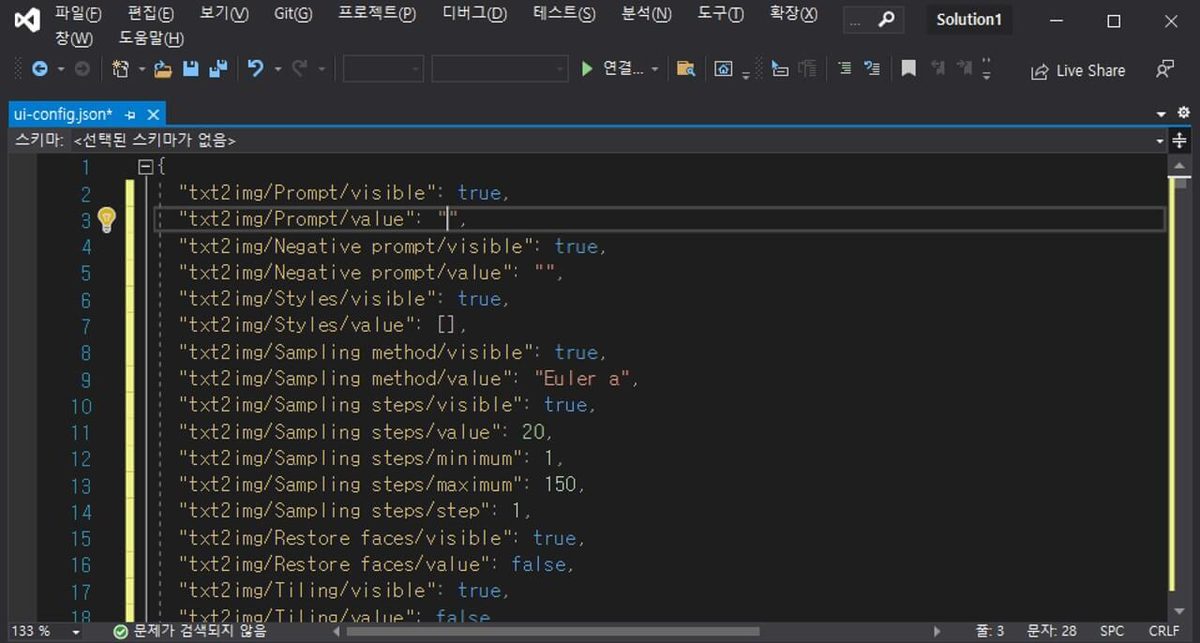
Task: Click the green 연결 start button
Action: tap(612, 69)
